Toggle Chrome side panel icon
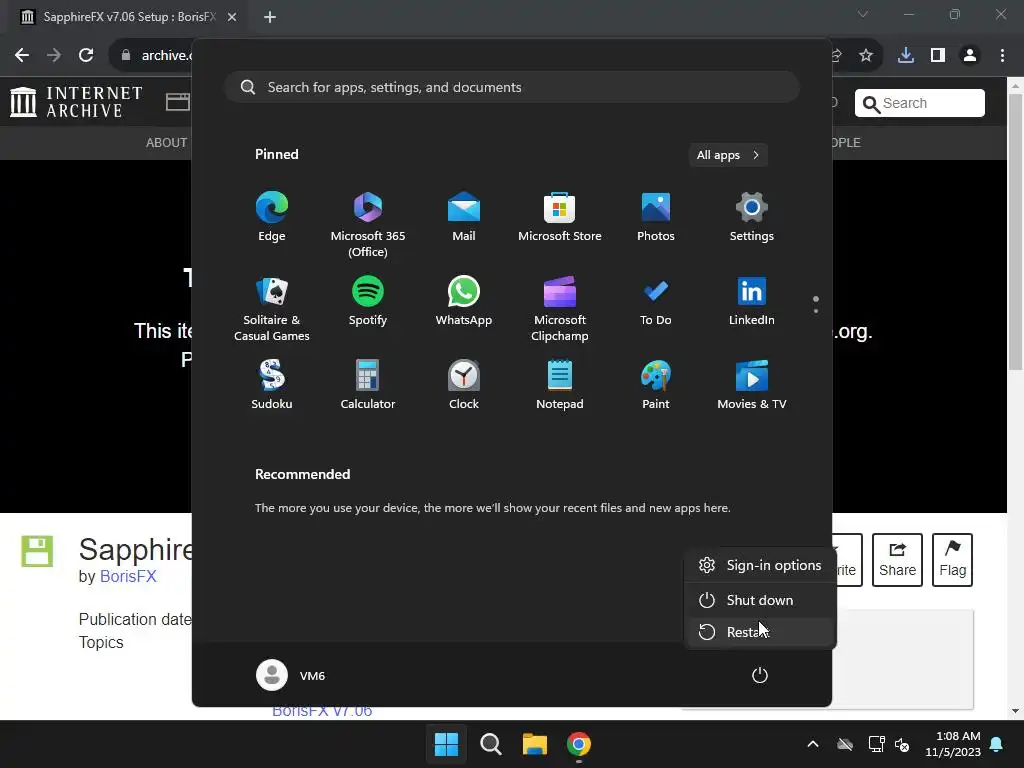 pyautogui.click(x=938, y=56)
